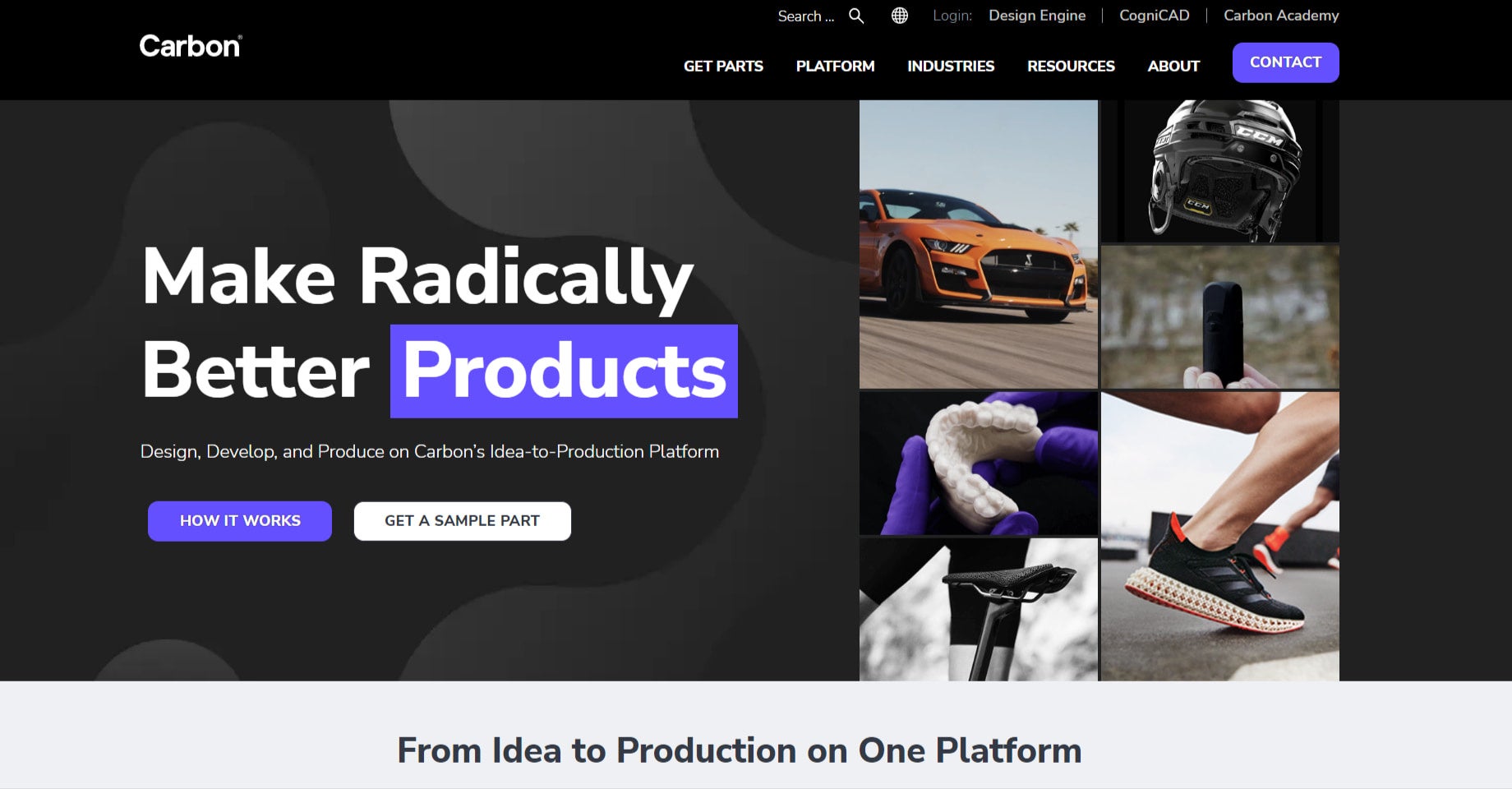Image resolution: width=1512 pixels, height=789 pixels.
Task: Click the Search text field
Action: coord(806,16)
